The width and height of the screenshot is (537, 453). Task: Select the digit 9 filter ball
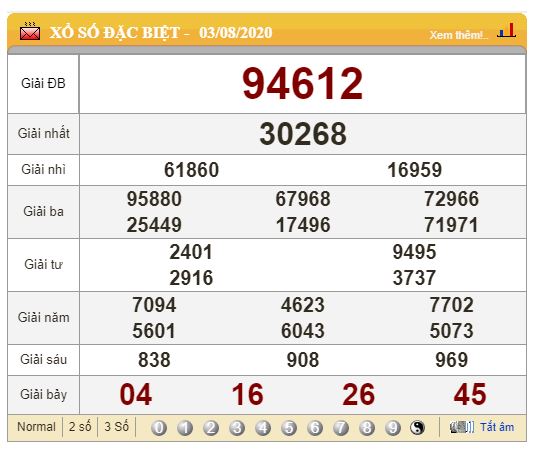click(x=393, y=428)
